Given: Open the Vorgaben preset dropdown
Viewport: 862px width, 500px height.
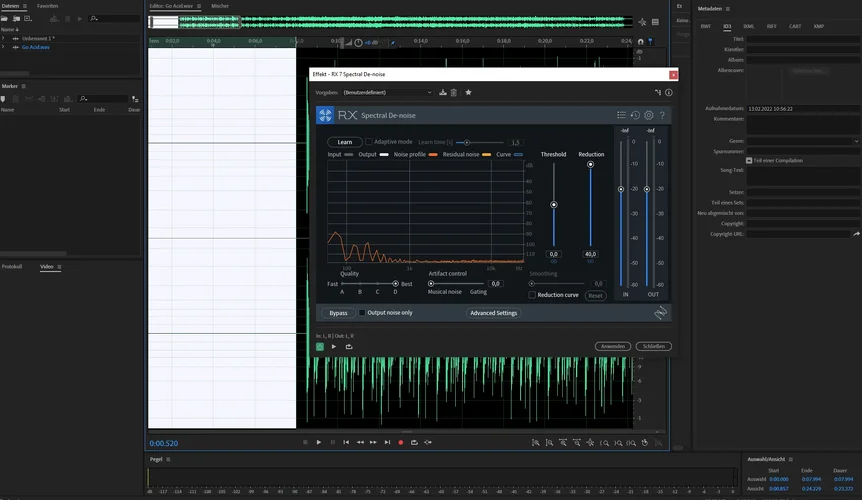Looking at the screenshot, I should [387, 92].
